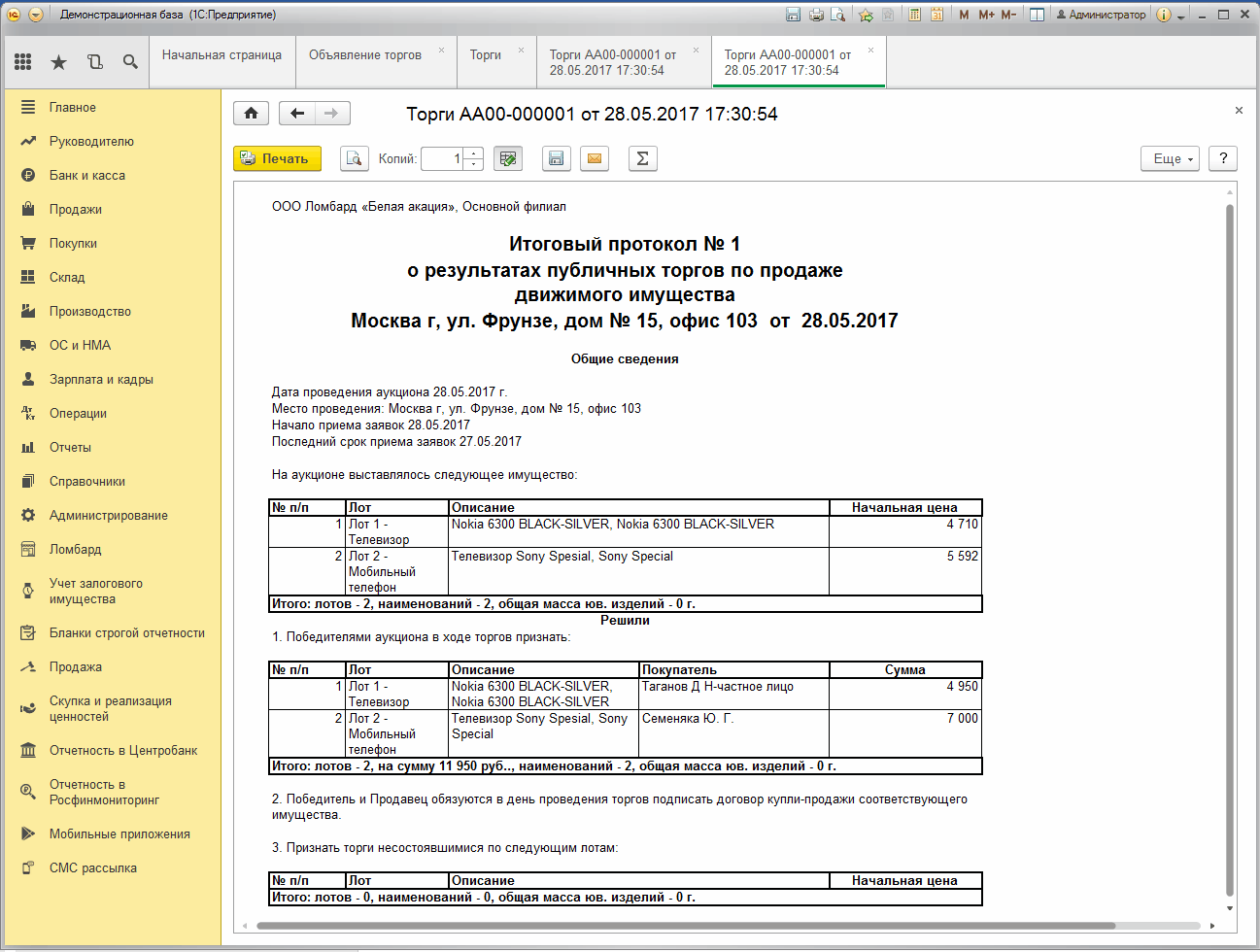The image size is (1260, 952).
Task: Open the Ломбард section in the sidebar
Action: (x=76, y=549)
